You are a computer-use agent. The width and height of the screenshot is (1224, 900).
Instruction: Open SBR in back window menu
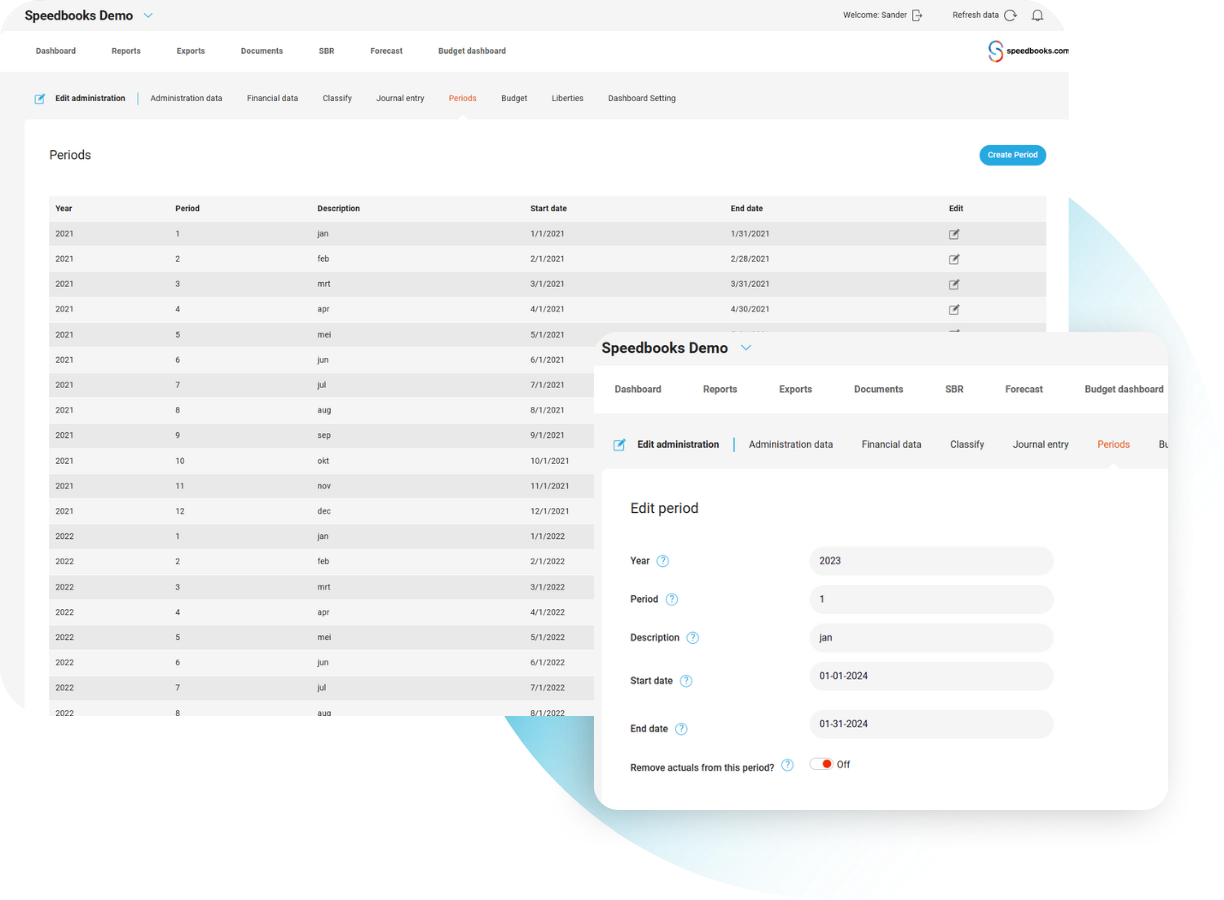[327, 51]
